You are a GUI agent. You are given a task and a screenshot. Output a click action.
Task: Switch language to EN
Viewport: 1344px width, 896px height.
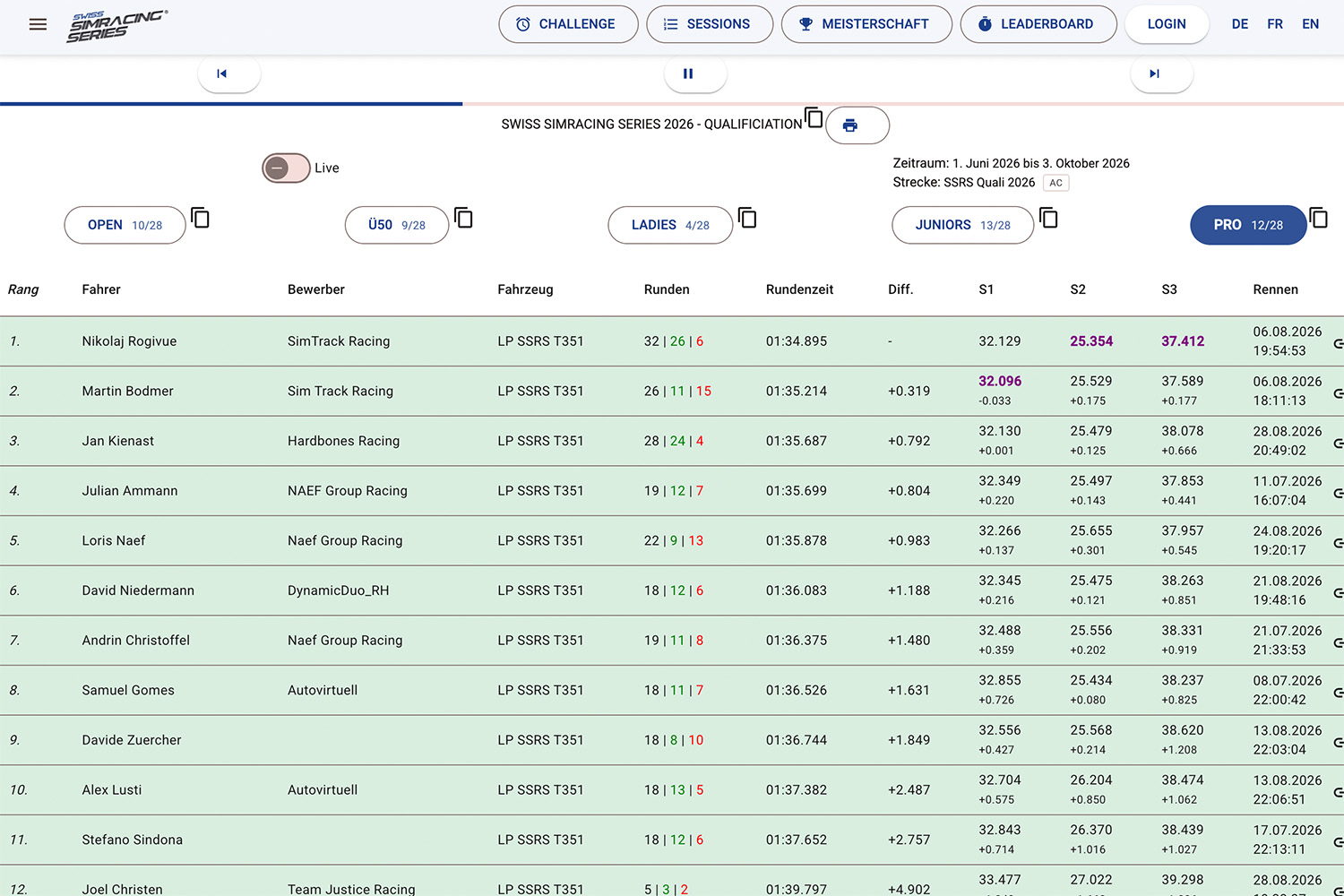(1310, 24)
